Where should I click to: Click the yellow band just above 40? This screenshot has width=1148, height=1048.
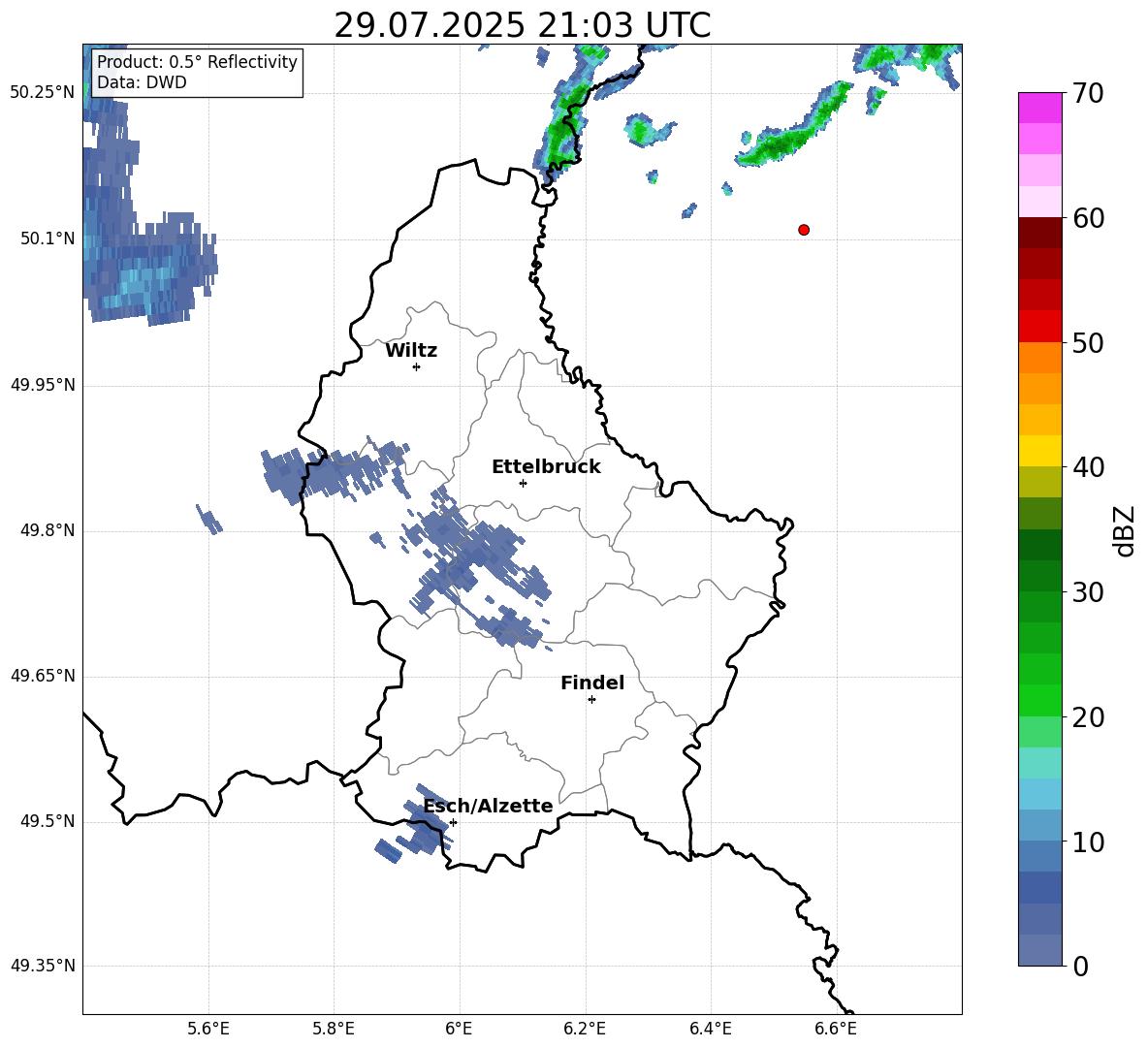click(1039, 451)
